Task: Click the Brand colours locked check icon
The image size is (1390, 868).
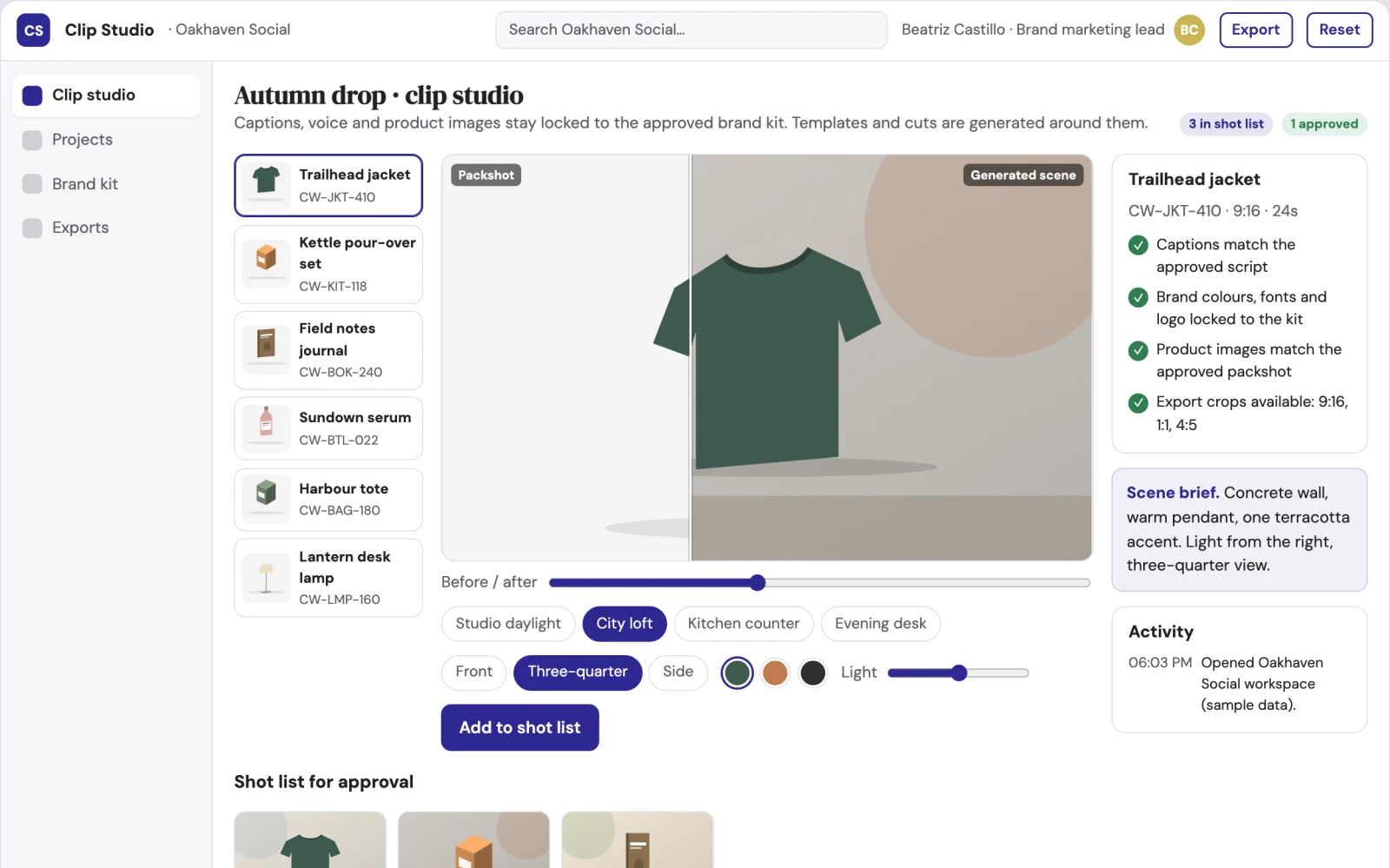Action: coord(1138,297)
